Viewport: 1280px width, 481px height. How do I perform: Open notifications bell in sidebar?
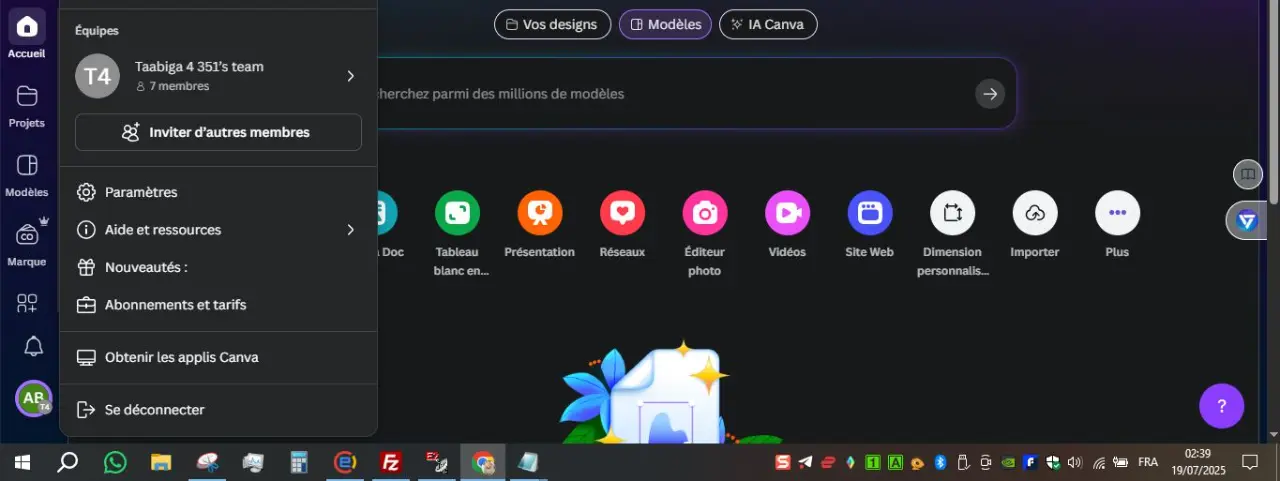[x=33, y=347]
